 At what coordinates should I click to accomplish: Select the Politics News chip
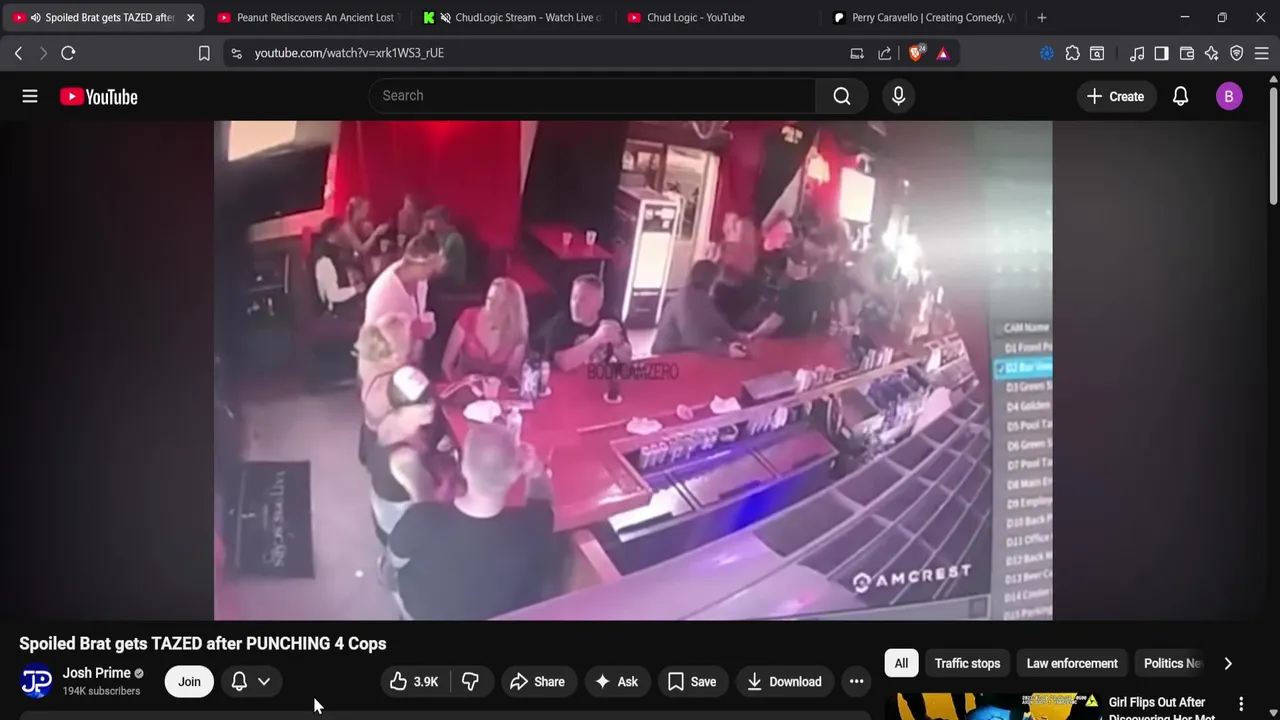point(1172,663)
